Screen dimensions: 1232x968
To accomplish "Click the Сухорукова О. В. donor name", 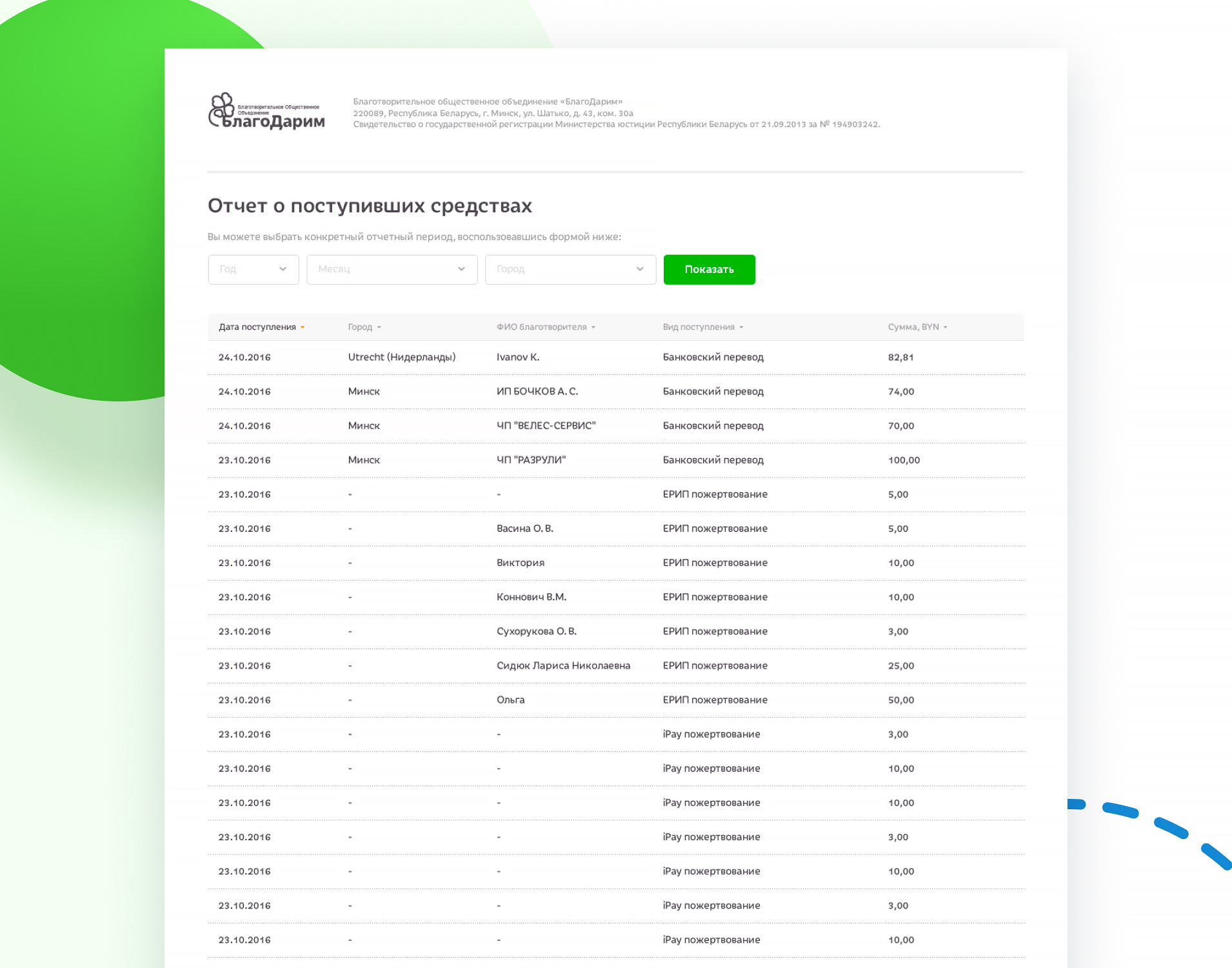I will coord(536,632).
